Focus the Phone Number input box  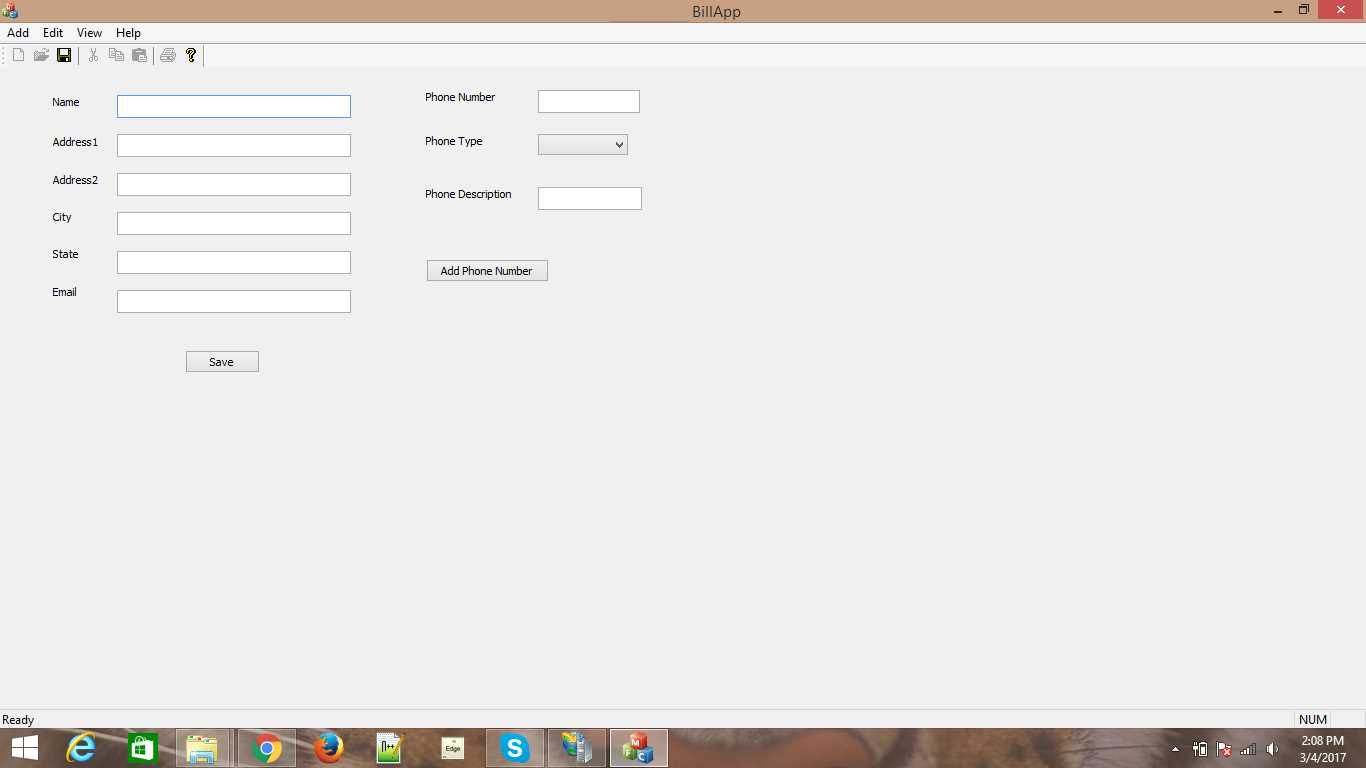pyautogui.click(x=588, y=101)
